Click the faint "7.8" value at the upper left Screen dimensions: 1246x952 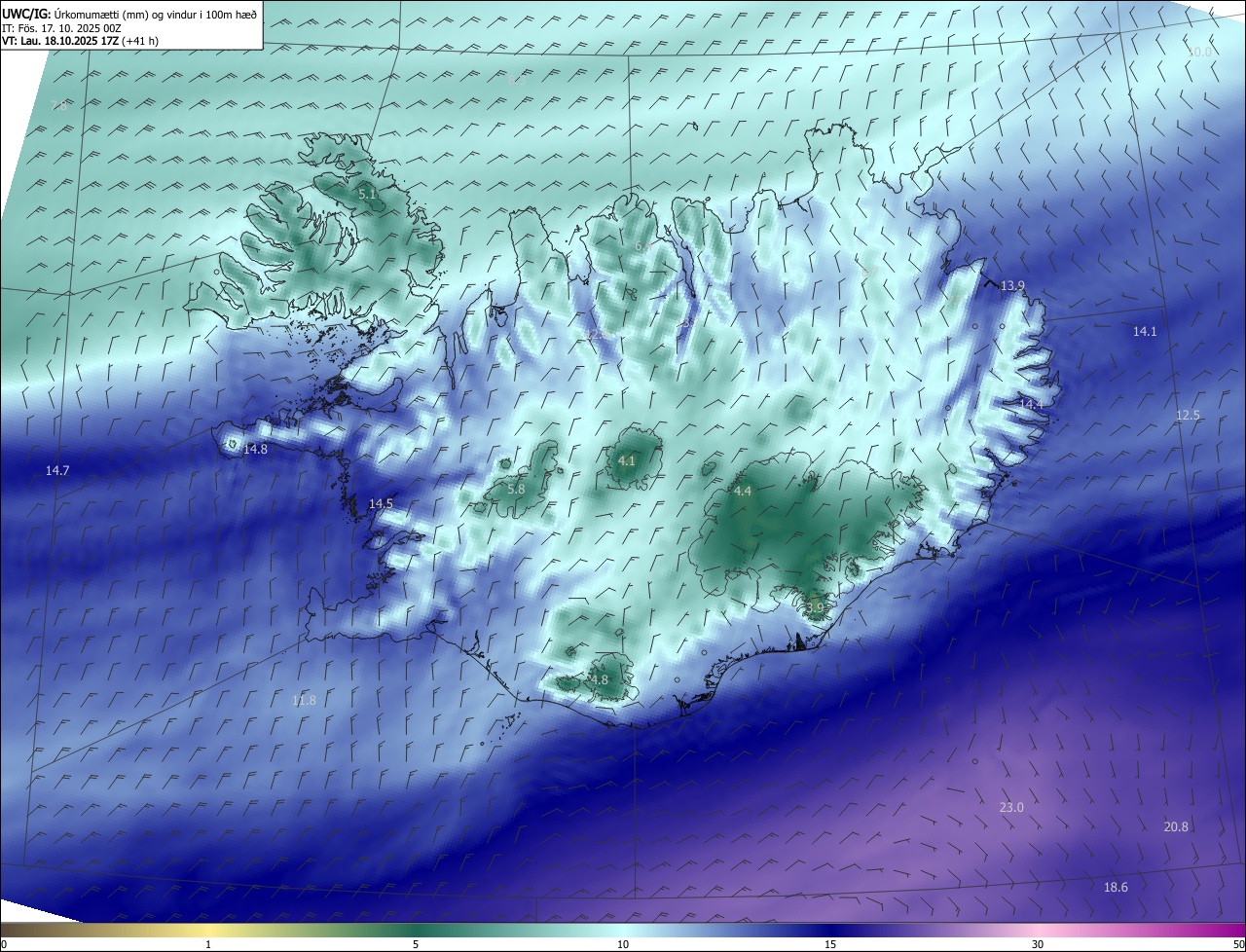58,105
